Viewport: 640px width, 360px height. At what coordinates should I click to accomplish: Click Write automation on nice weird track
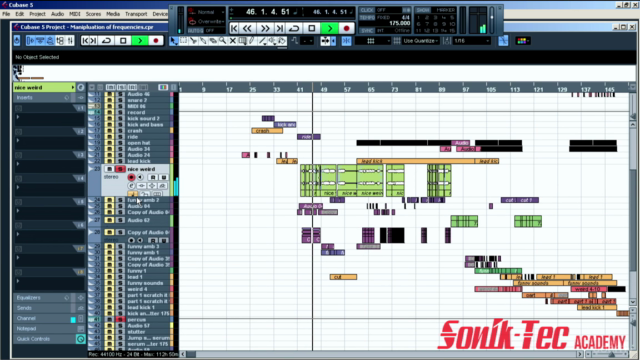pyautogui.click(x=163, y=177)
